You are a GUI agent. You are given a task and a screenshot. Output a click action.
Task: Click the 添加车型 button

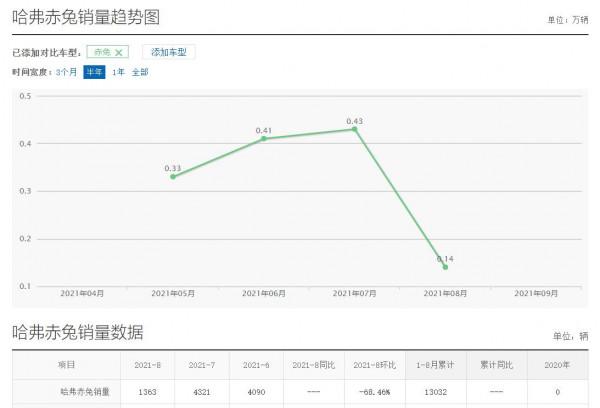point(169,52)
